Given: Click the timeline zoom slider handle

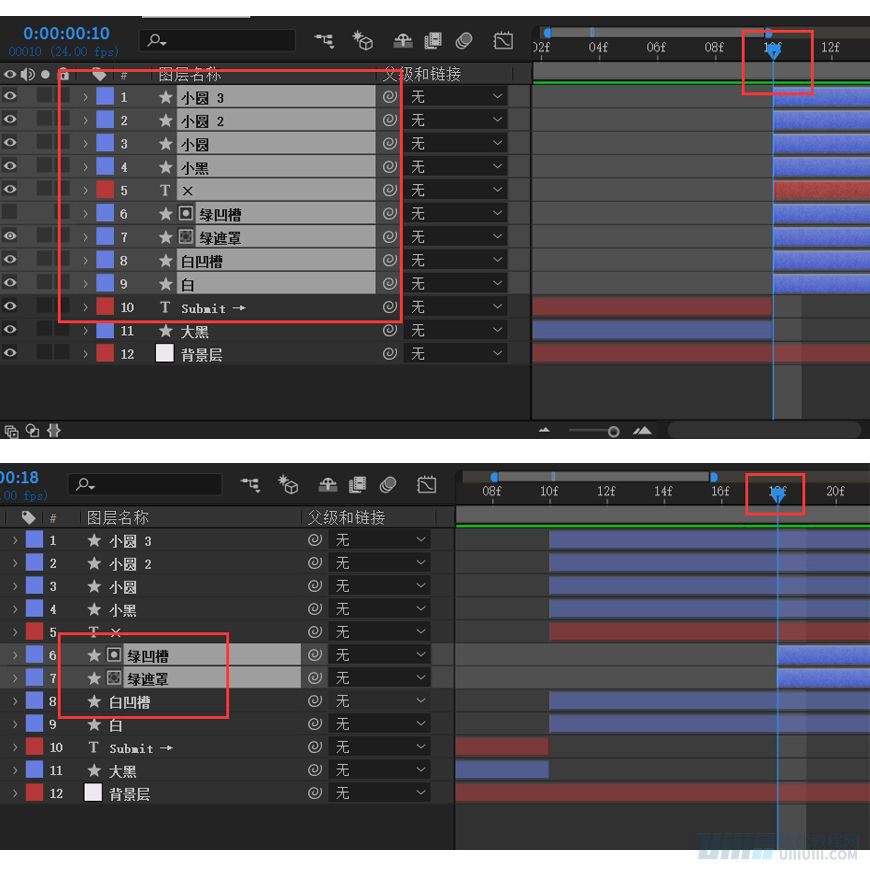Looking at the screenshot, I should coord(613,431).
